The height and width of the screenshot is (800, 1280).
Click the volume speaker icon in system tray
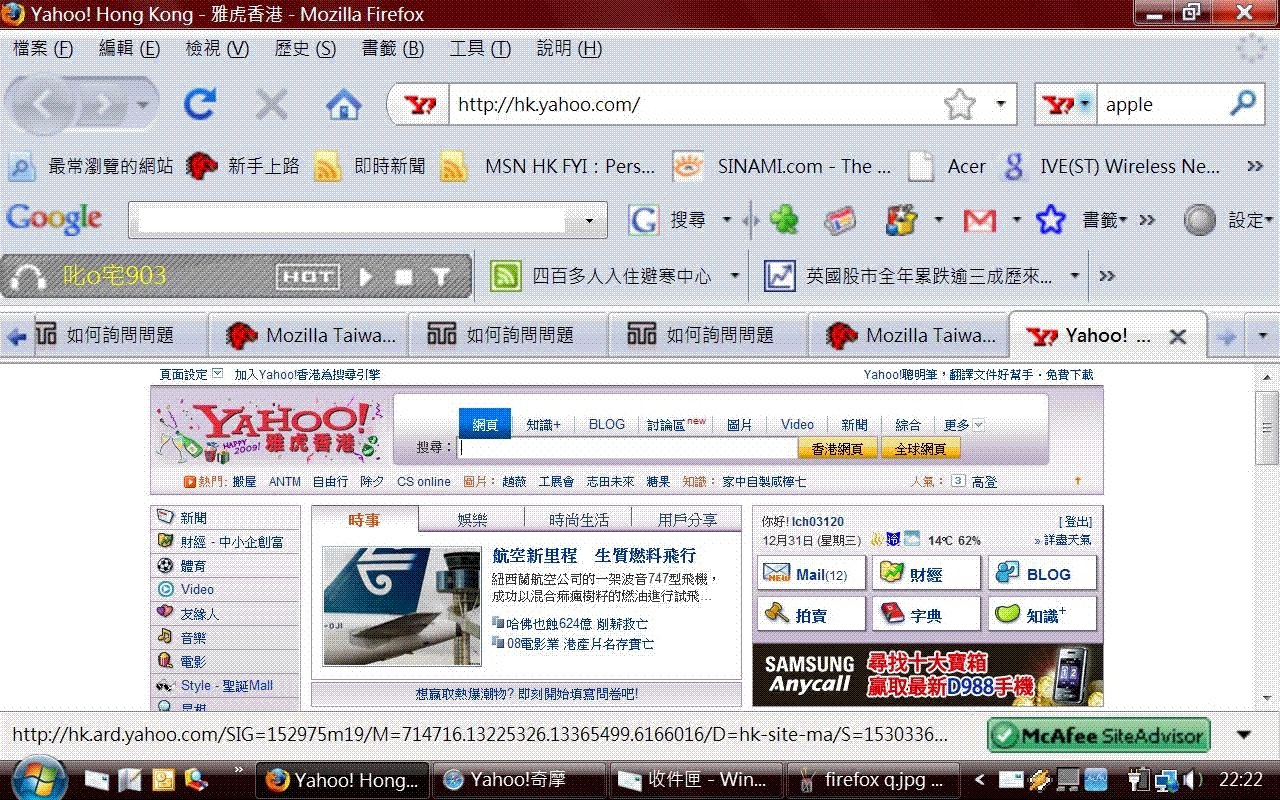tap(1192, 779)
